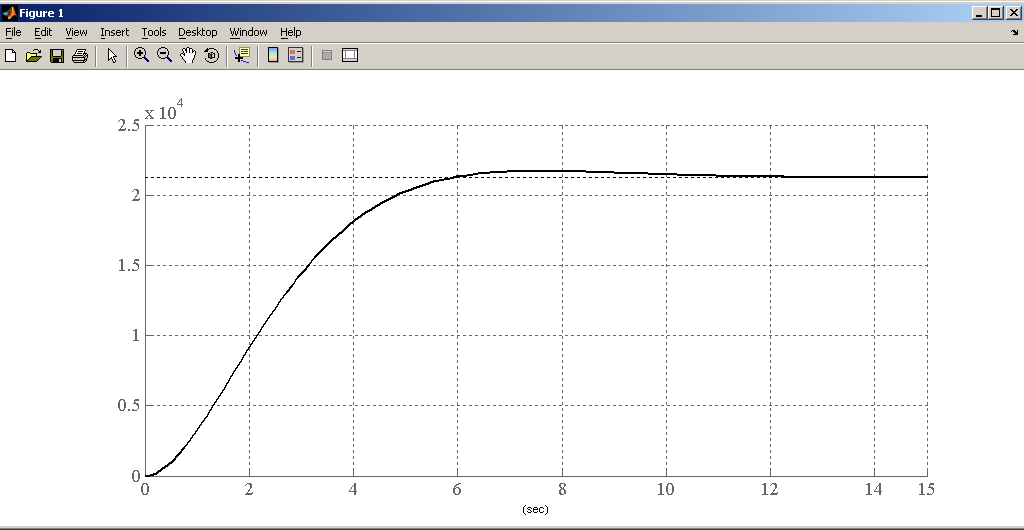The height and width of the screenshot is (530, 1024).
Task: Click the y-axis tick label 0.5
Action: [128, 405]
